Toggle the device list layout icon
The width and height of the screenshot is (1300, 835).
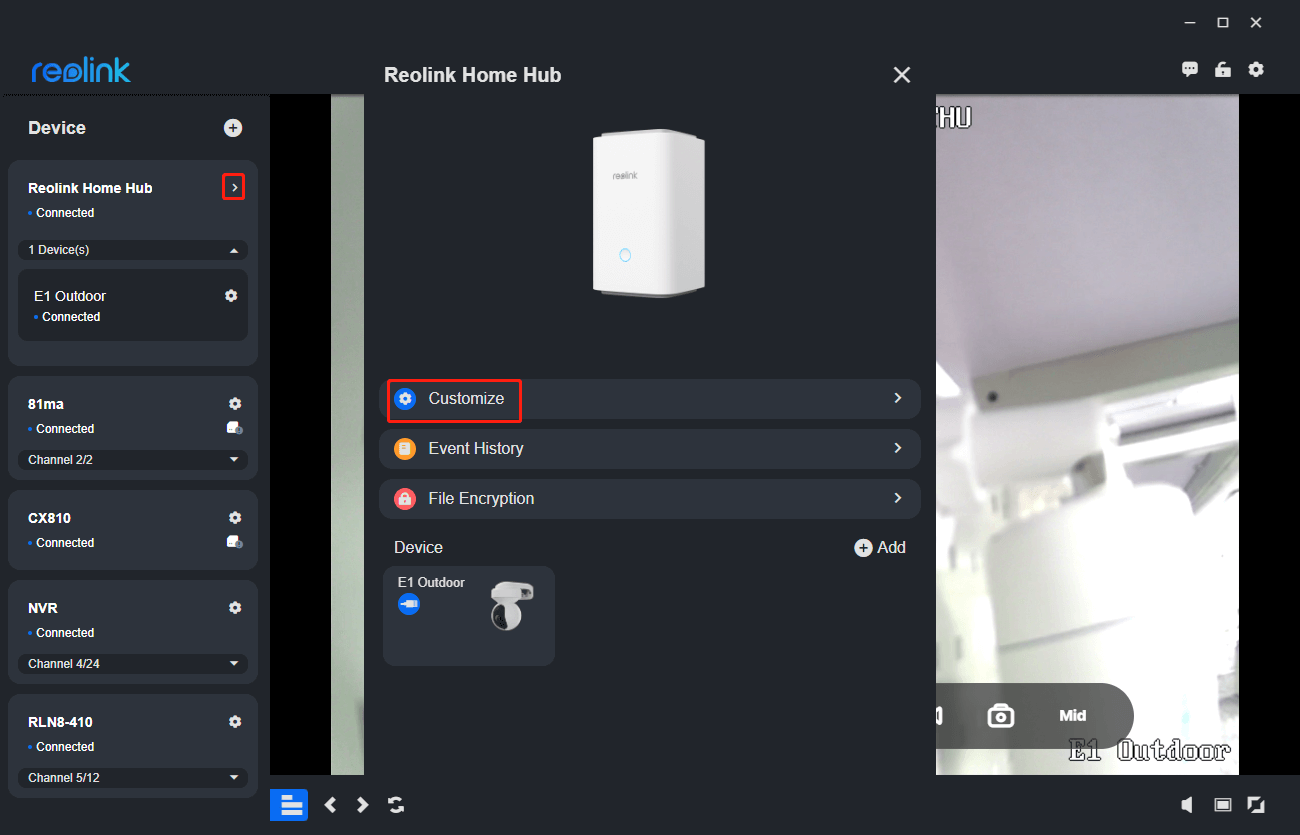pyautogui.click(x=289, y=804)
